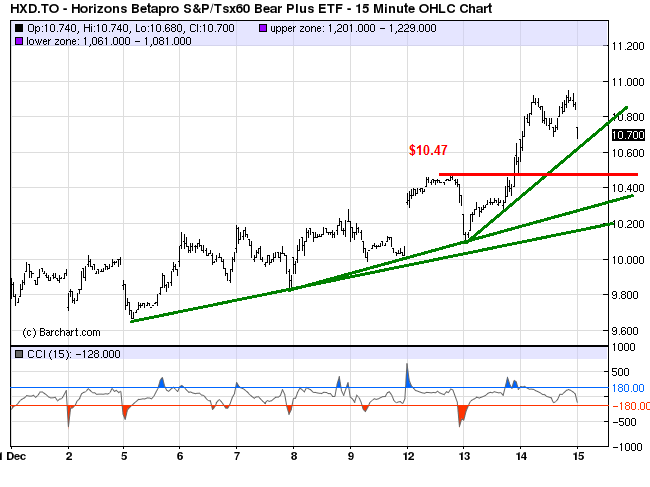Click the -500 CCI axis label
650x487 pixels.
click(x=624, y=422)
